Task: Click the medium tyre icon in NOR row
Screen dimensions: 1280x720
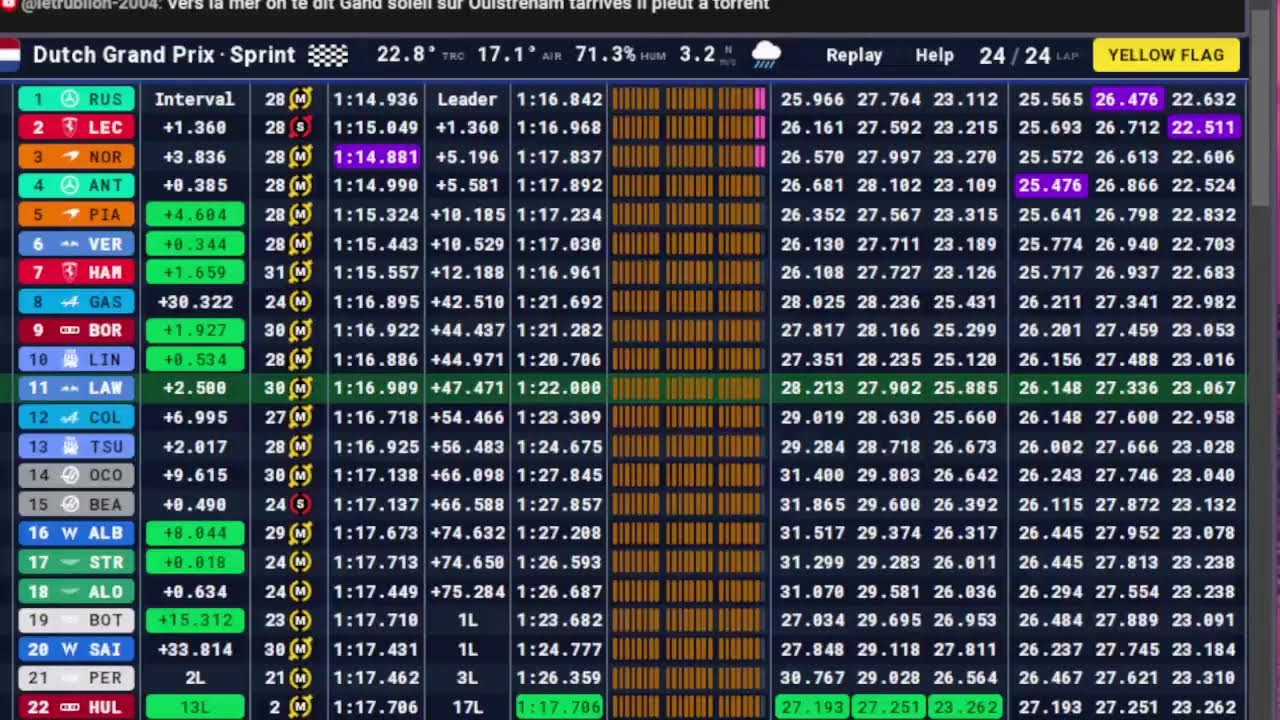Action: tap(300, 157)
